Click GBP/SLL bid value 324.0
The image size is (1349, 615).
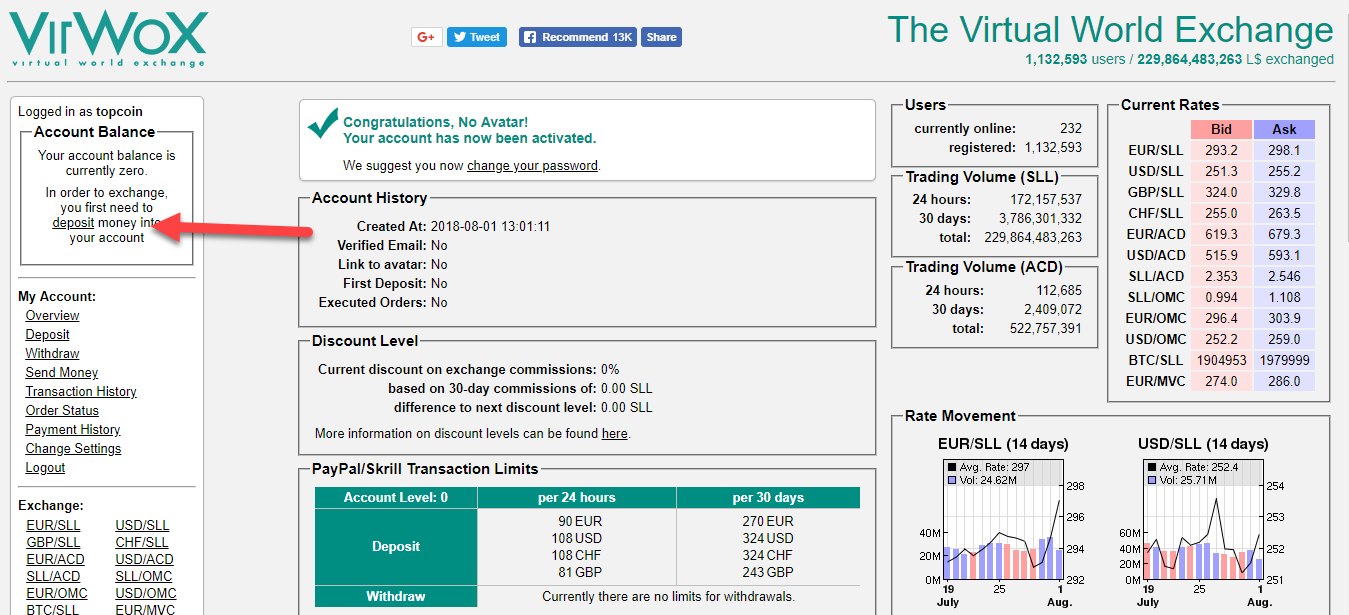1221,192
